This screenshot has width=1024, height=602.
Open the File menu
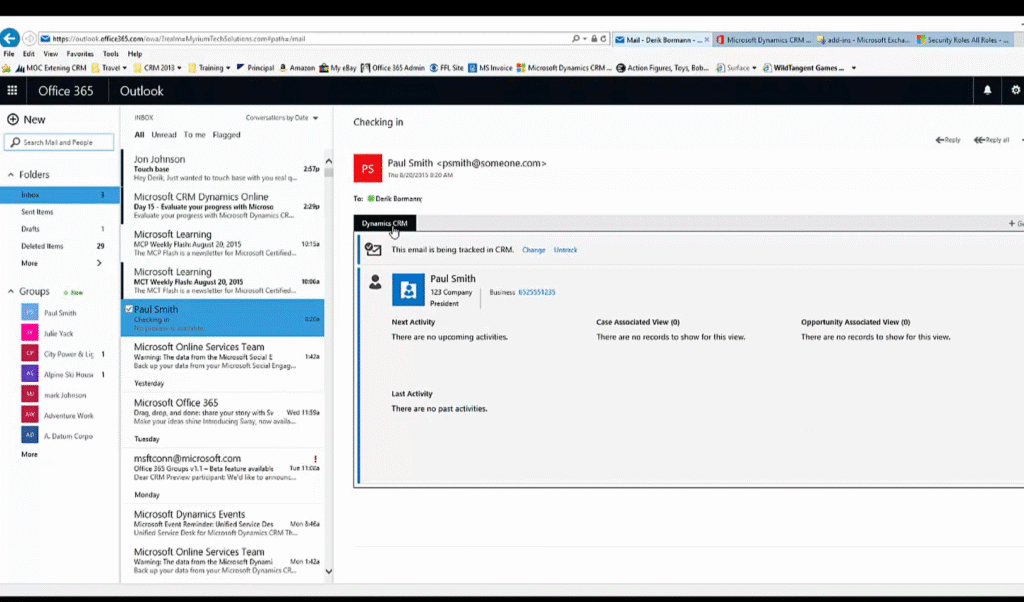click(x=8, y=54)
